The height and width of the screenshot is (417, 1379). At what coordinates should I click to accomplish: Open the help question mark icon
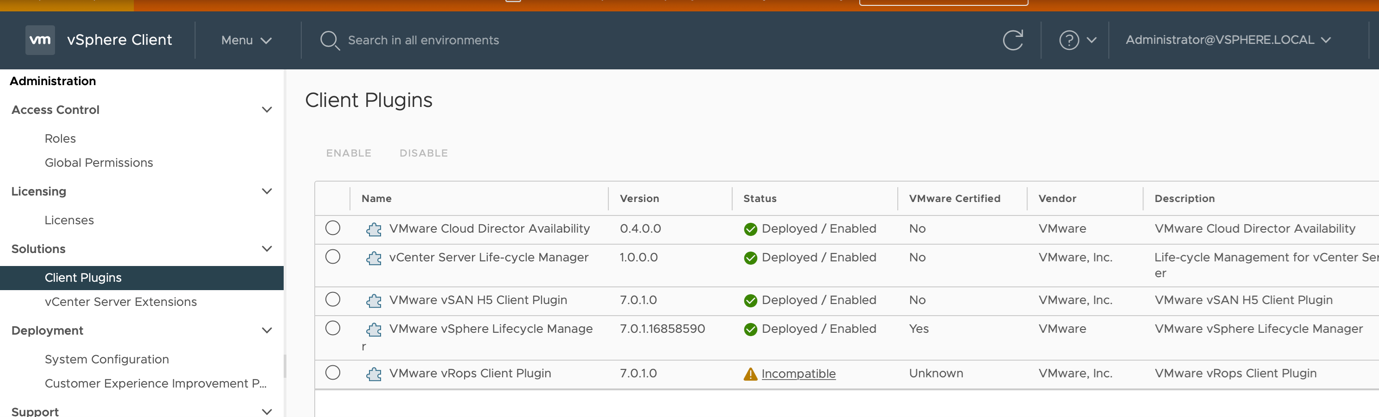[x=1069, y=40]
